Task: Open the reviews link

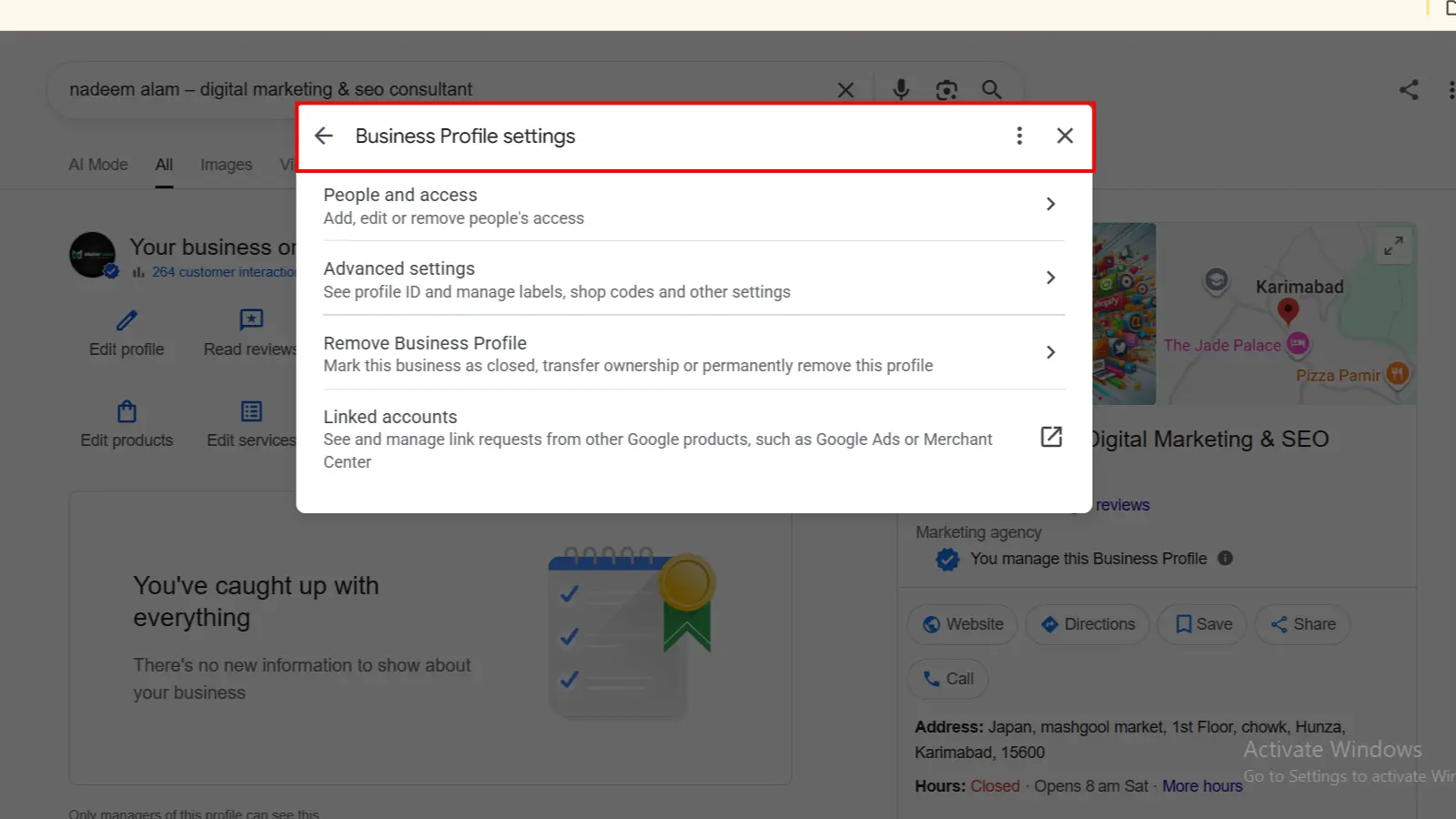Action: click(1122, 505)
